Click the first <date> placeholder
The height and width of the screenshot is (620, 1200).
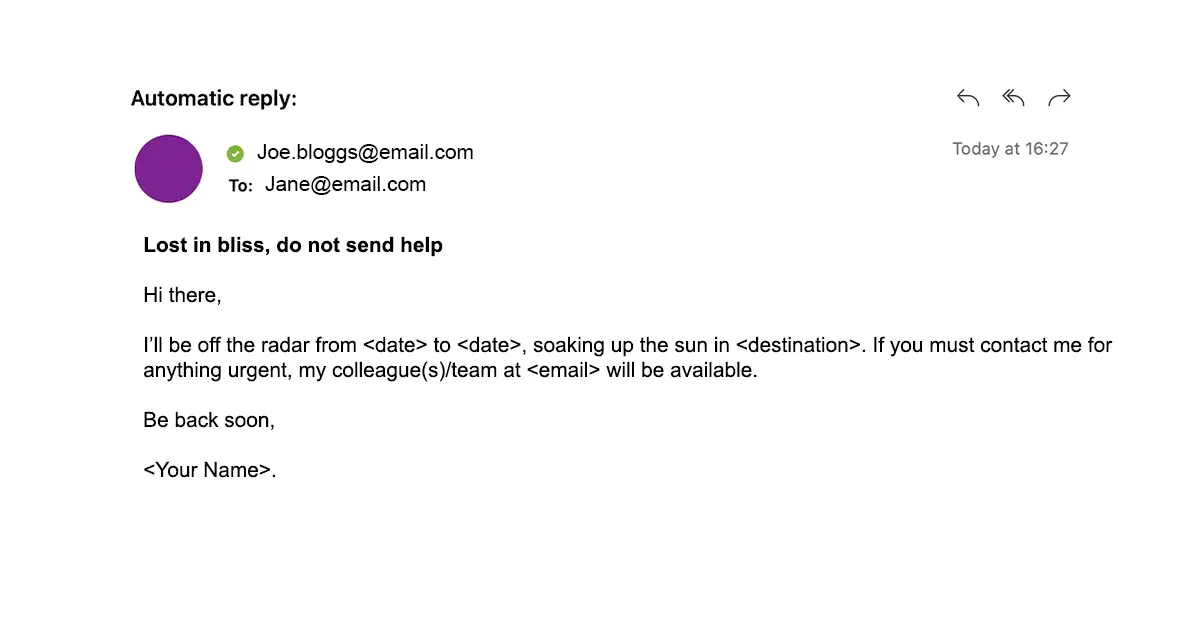[x=395, y=346]
